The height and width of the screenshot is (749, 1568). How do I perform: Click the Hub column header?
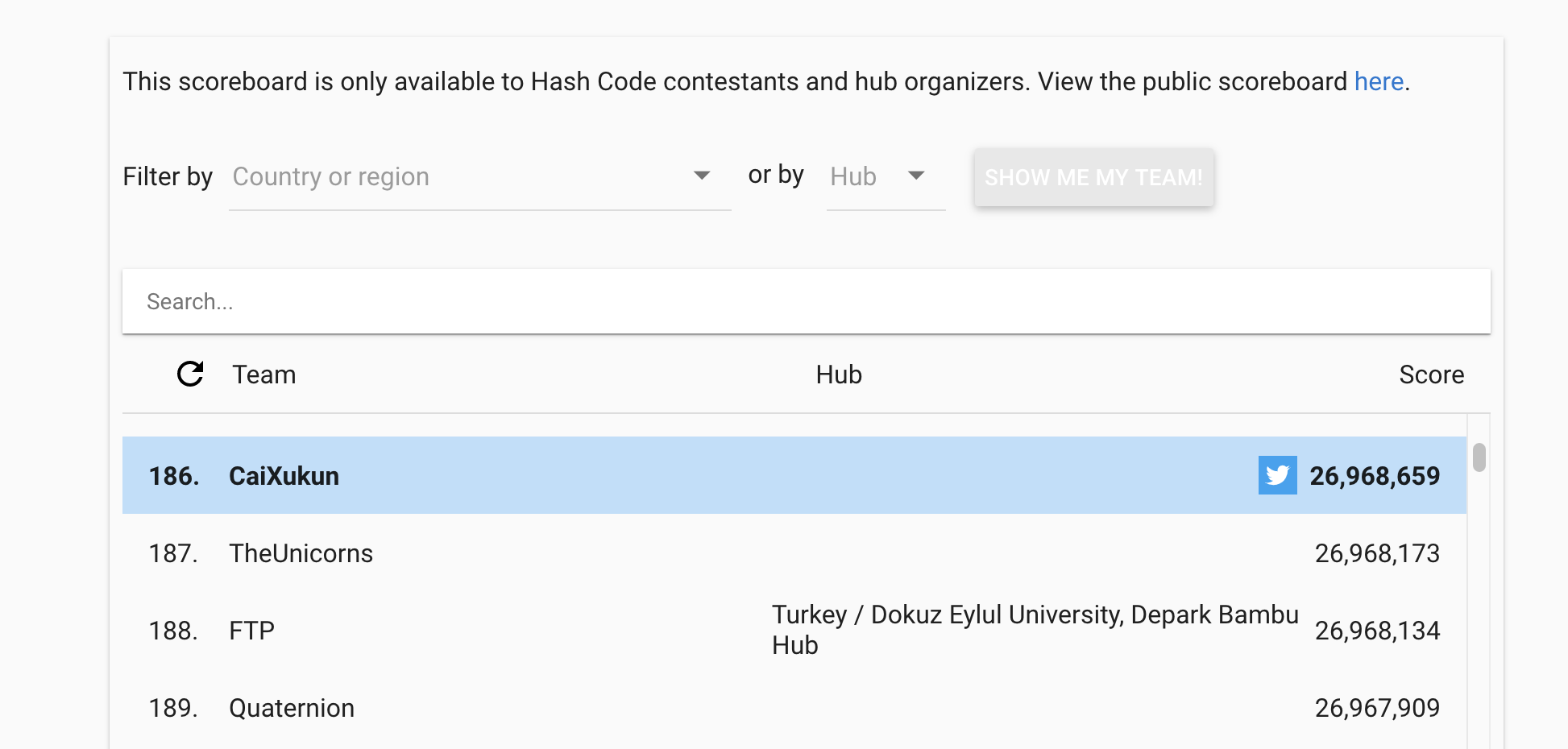[839, 374]
